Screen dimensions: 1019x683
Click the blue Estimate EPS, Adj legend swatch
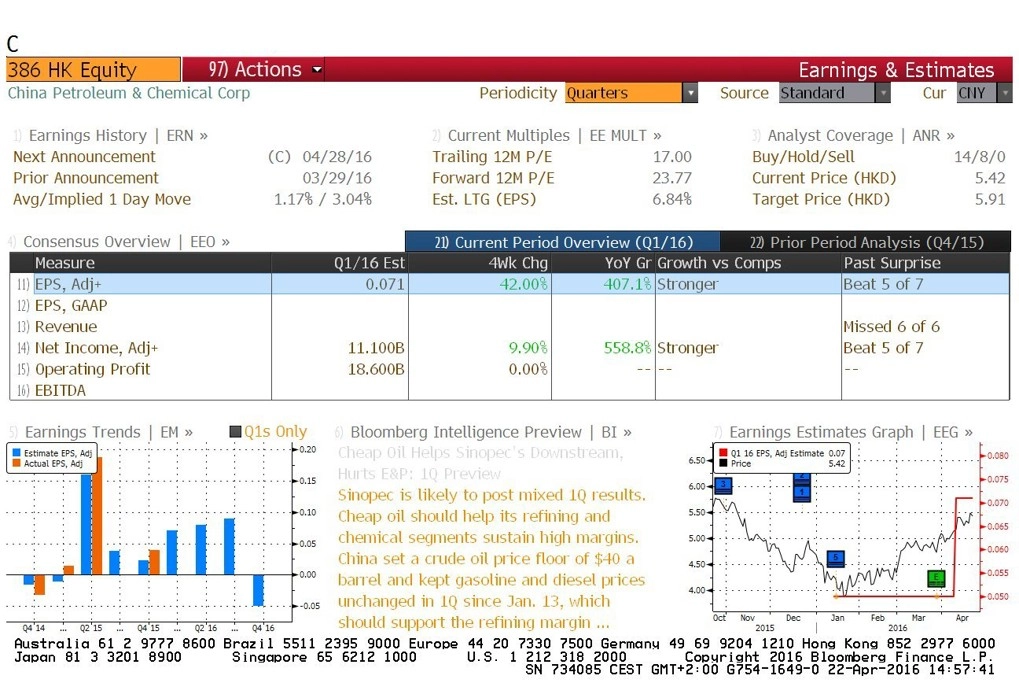[x=16, y=453]
